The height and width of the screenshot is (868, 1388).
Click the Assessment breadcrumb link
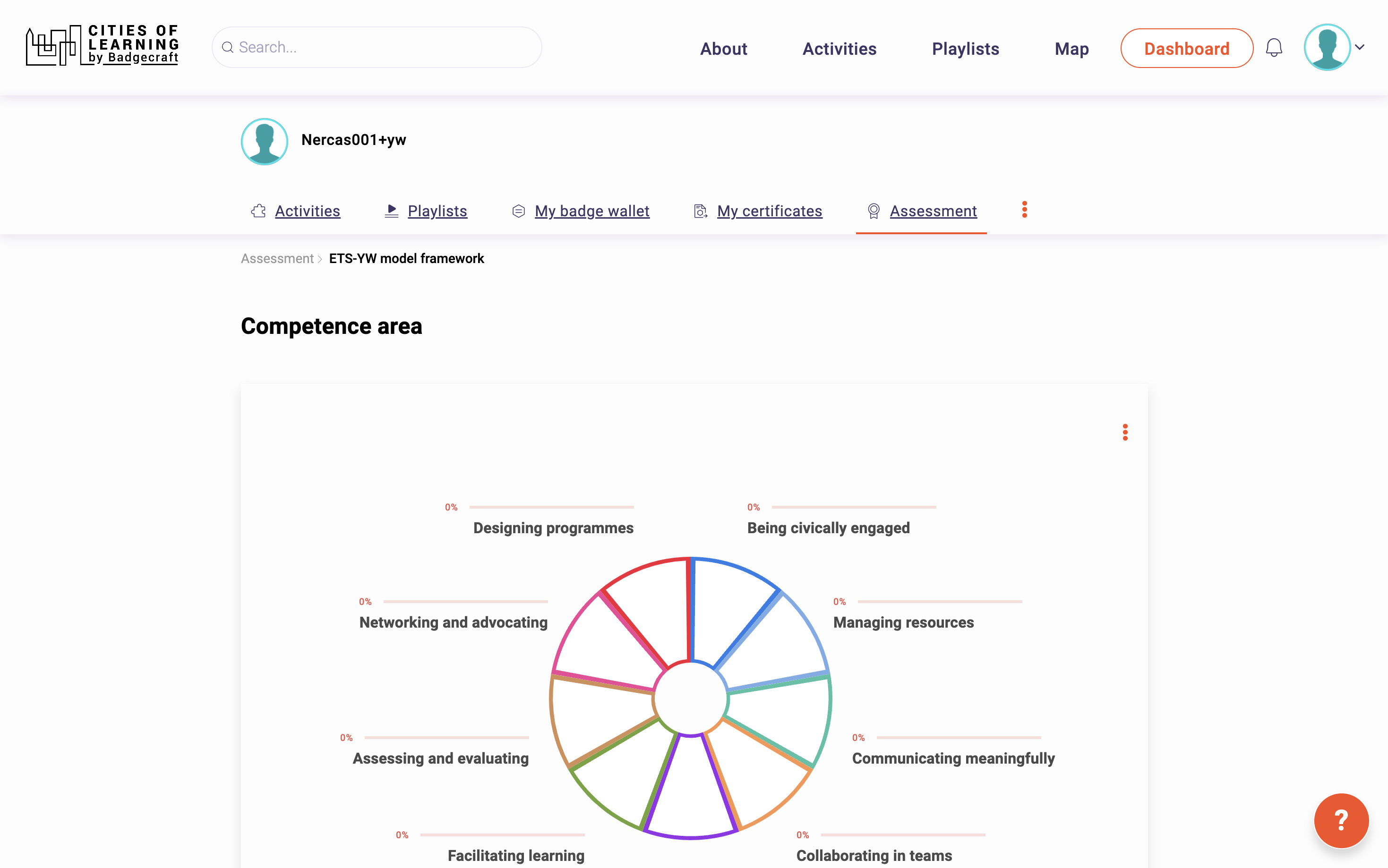(277, 259)
